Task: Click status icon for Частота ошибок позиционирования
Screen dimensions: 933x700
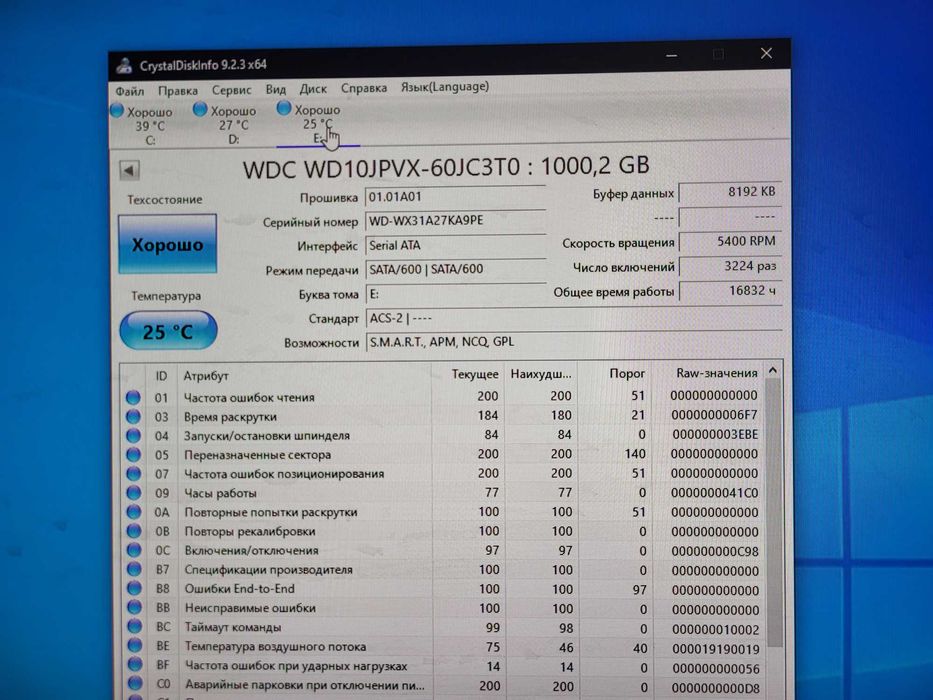Action: pyautogui.click(x=133, y=474)
